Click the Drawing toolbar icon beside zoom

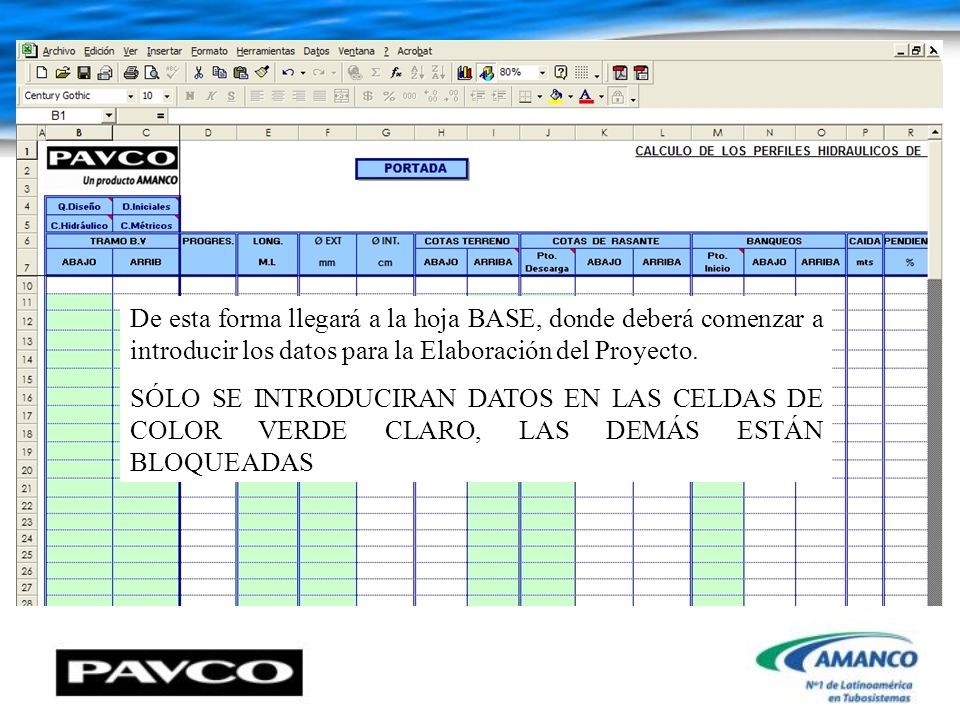tap(487, 73)
